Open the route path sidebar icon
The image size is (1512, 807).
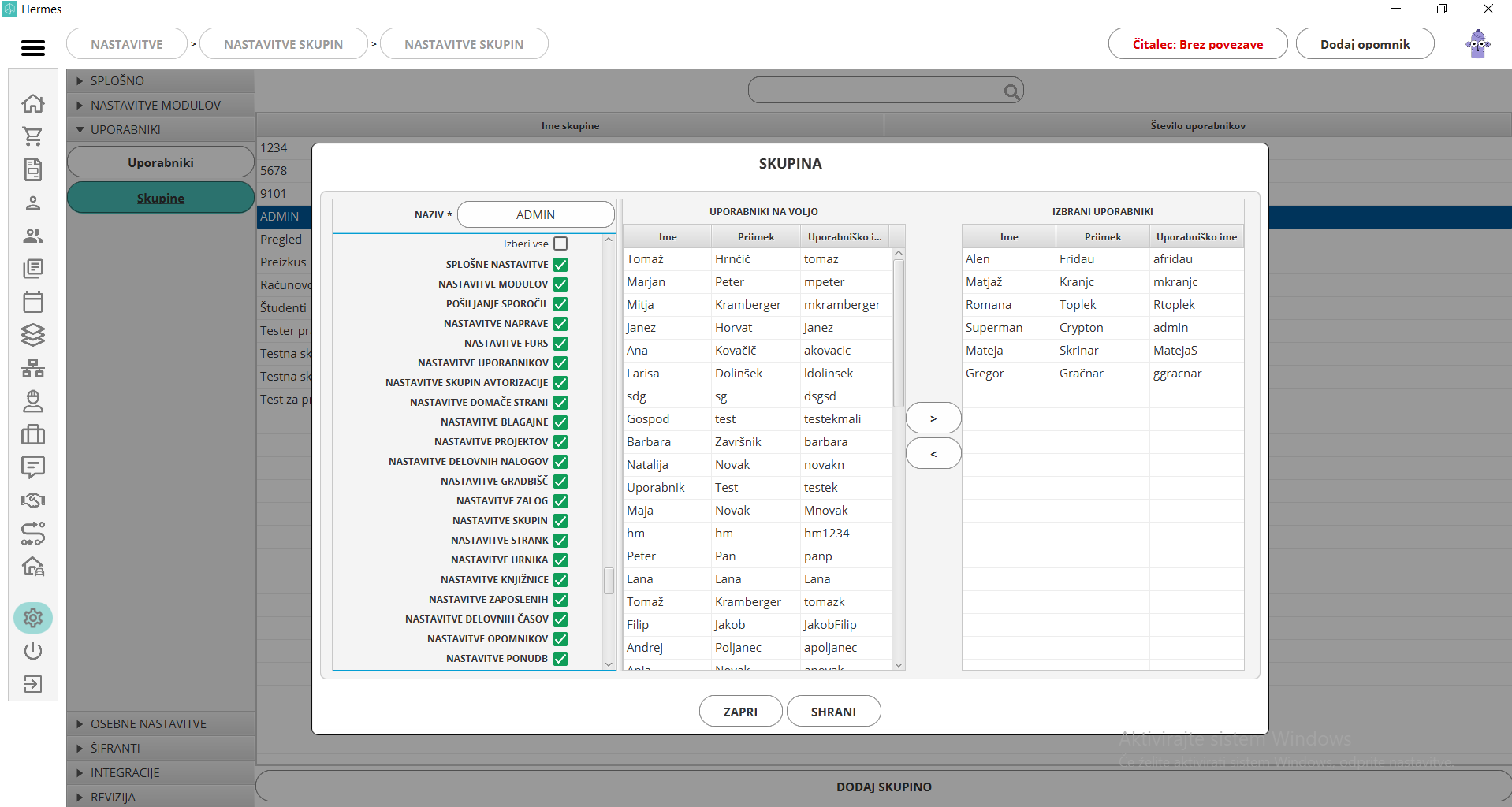pos(33,534)
